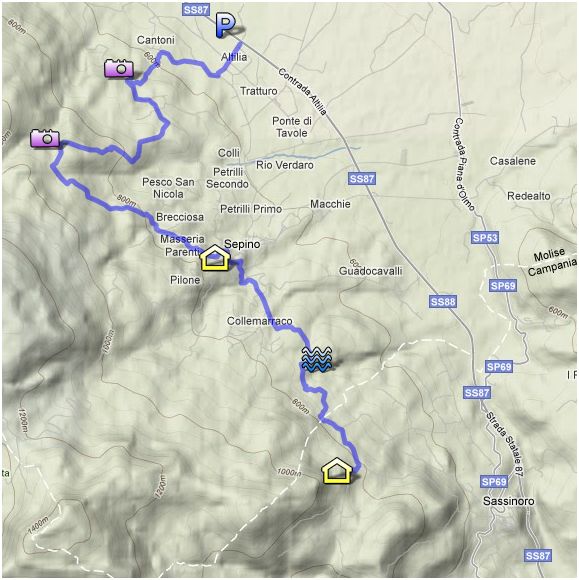This screenshot has width=579, height=580.
Task: Click the SS87 shield in bottom-right corner
Action: [538, 556]
